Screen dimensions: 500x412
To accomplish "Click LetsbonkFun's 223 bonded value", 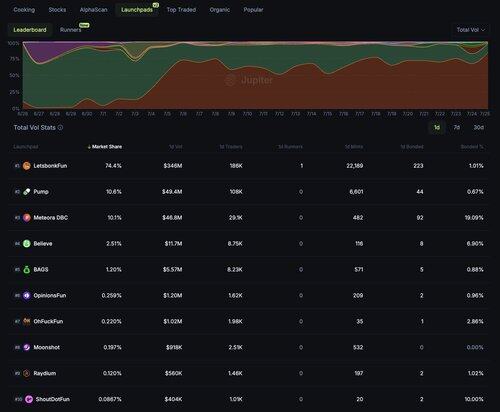I will (418, 166).
